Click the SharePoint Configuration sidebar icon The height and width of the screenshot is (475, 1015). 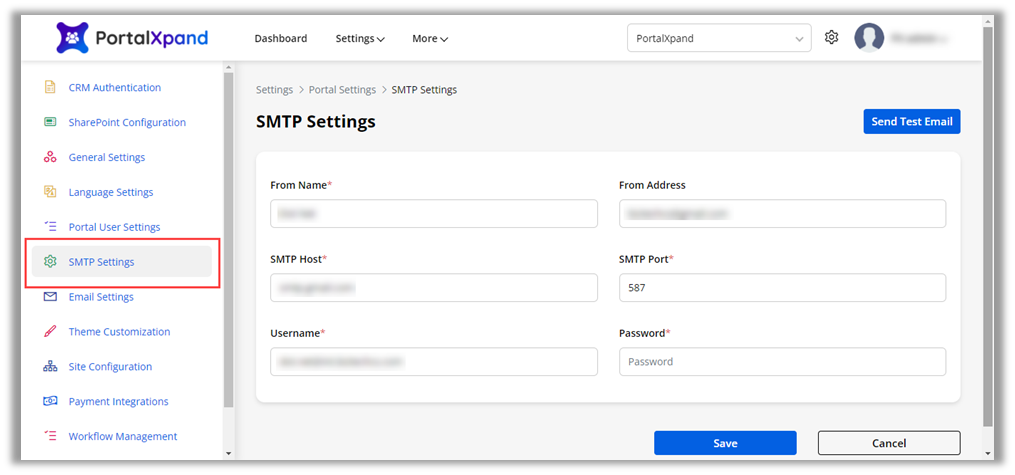(x=50, y=123)
